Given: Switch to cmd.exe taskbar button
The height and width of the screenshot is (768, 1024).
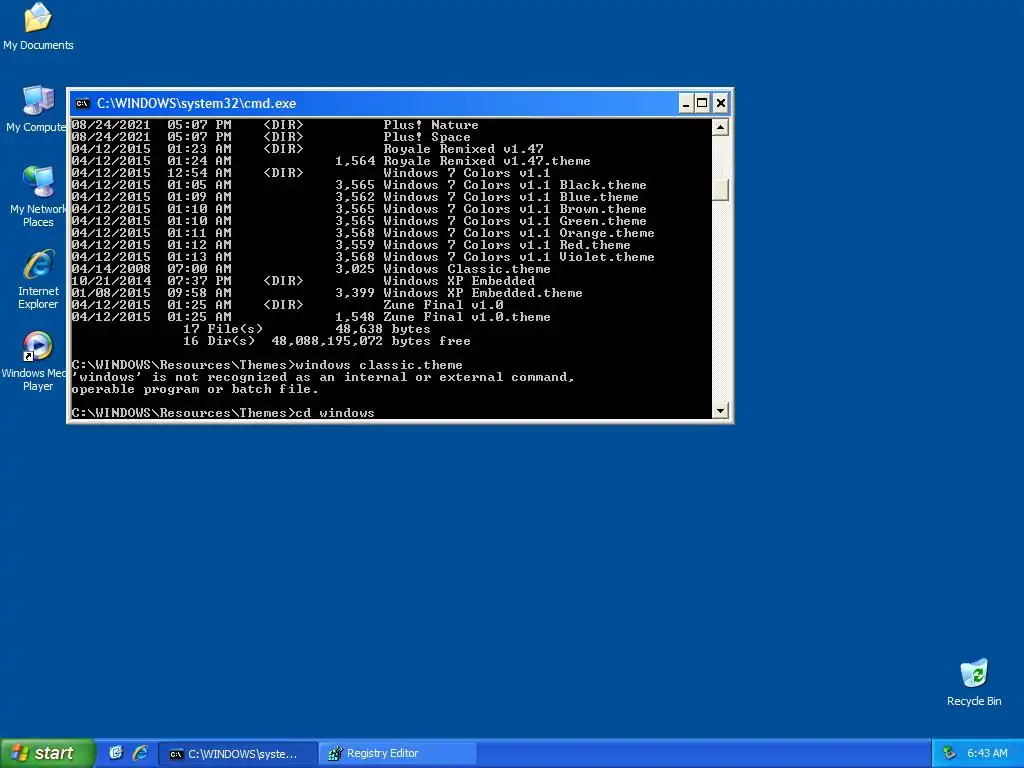Looking at the screenshot, I should pyautogui.click(x=238, y=754).
